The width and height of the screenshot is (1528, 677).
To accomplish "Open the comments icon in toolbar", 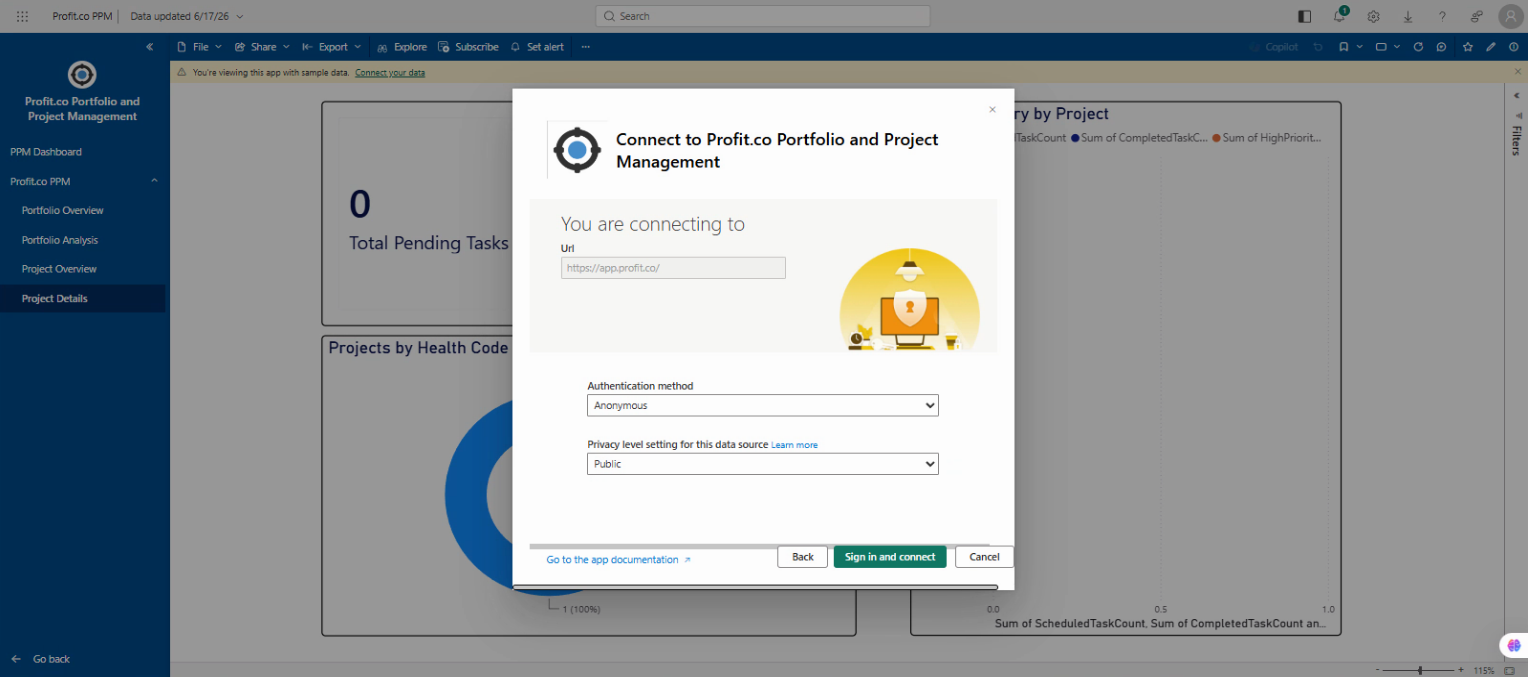I will pos(1441,47).
